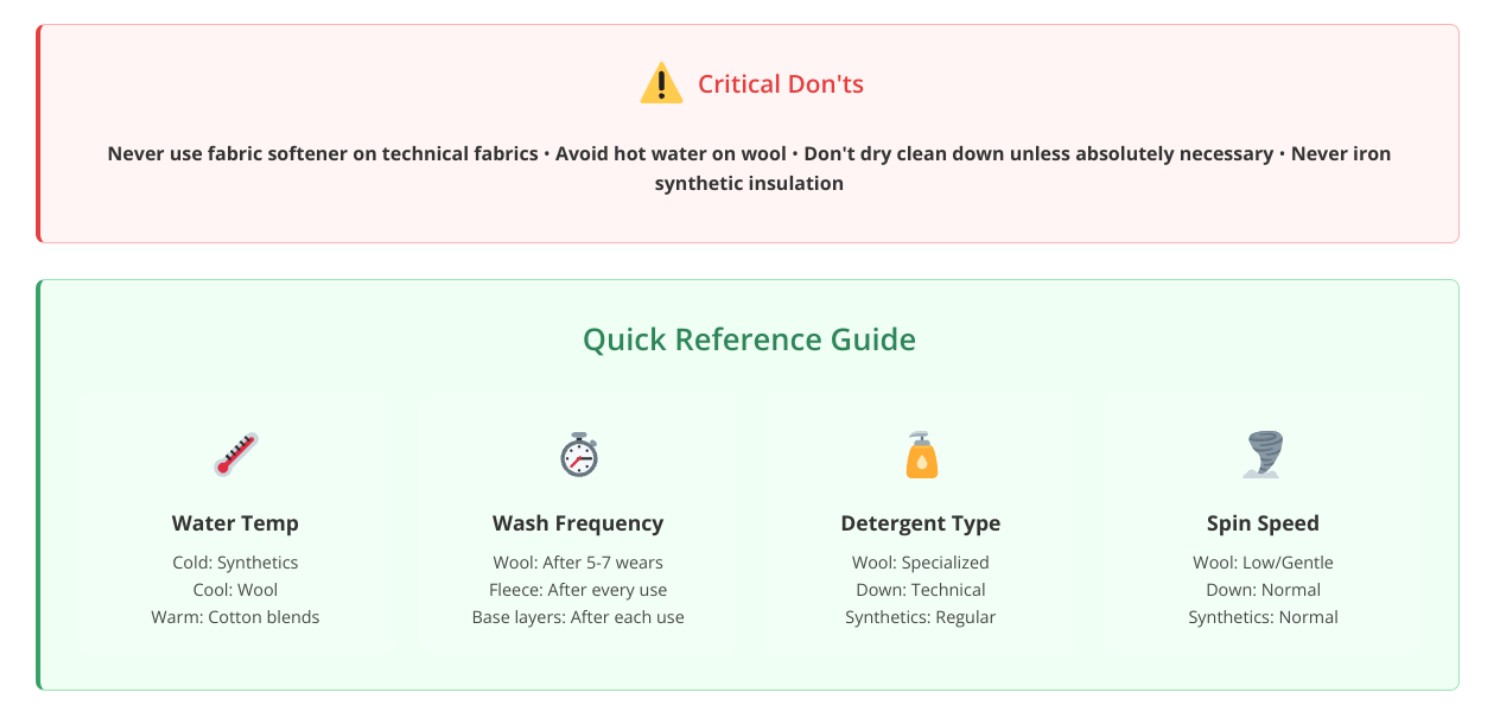The height and width of the screenshot is (713, 1498).
Task: Click the red thermometer icon
Action: click(x=235, y=455)
